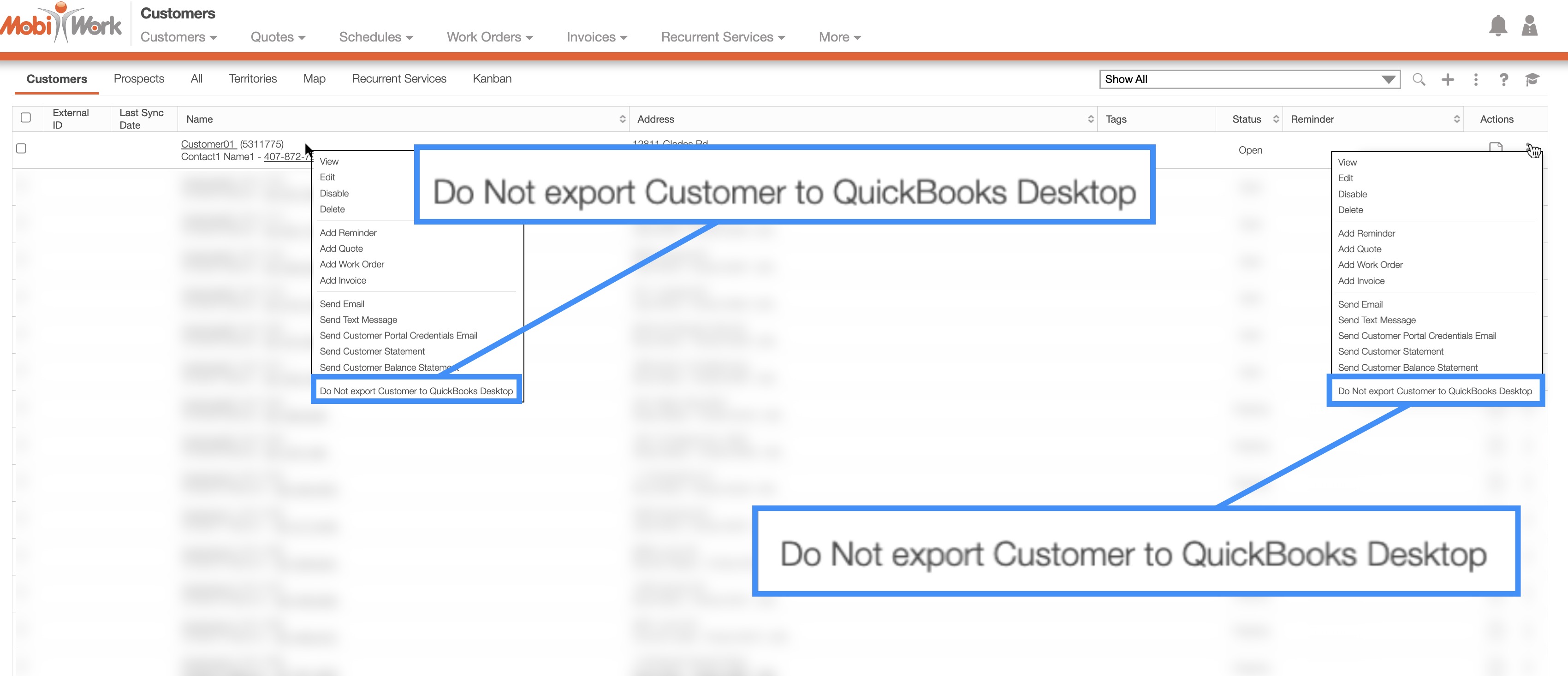Click the document icon in Customer01's Actions column

coord(1495,147)
